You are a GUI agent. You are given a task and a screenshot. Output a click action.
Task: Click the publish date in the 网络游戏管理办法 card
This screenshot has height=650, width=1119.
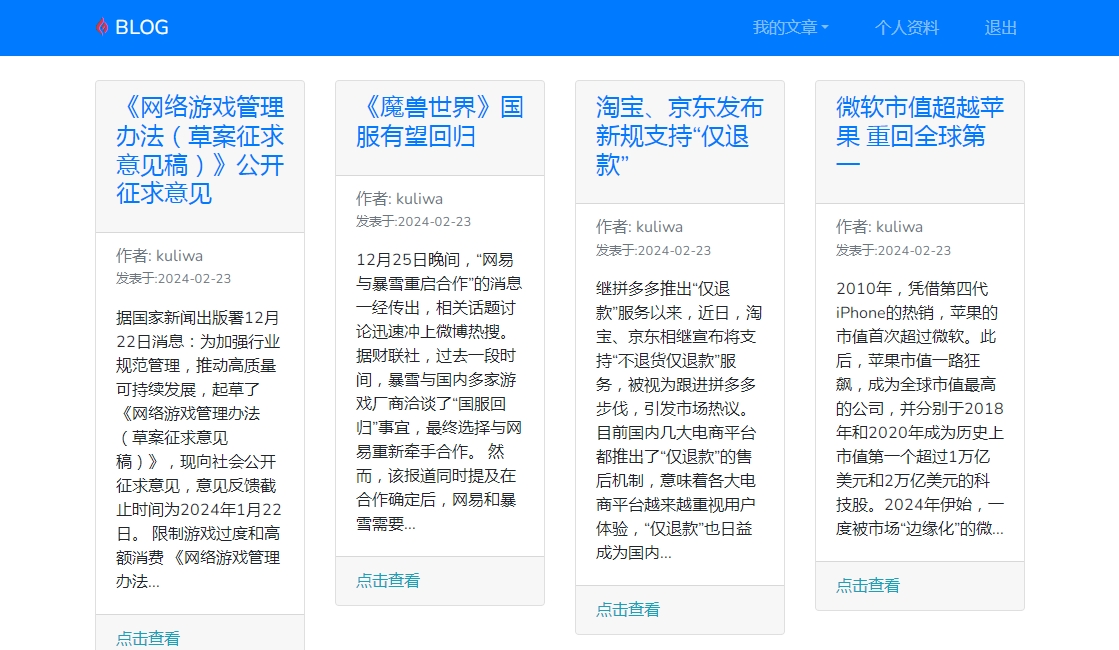(173, 278)
